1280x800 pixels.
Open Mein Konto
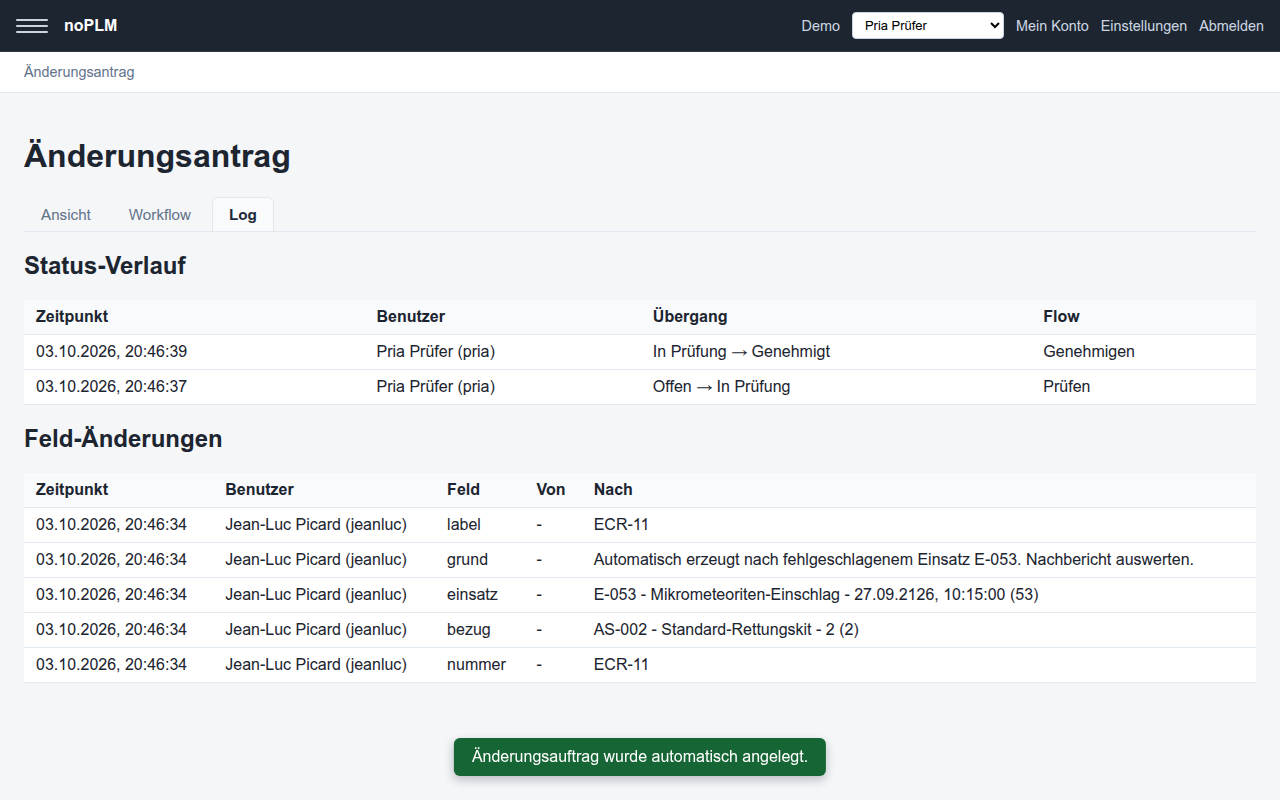(x=1052, y=26)
